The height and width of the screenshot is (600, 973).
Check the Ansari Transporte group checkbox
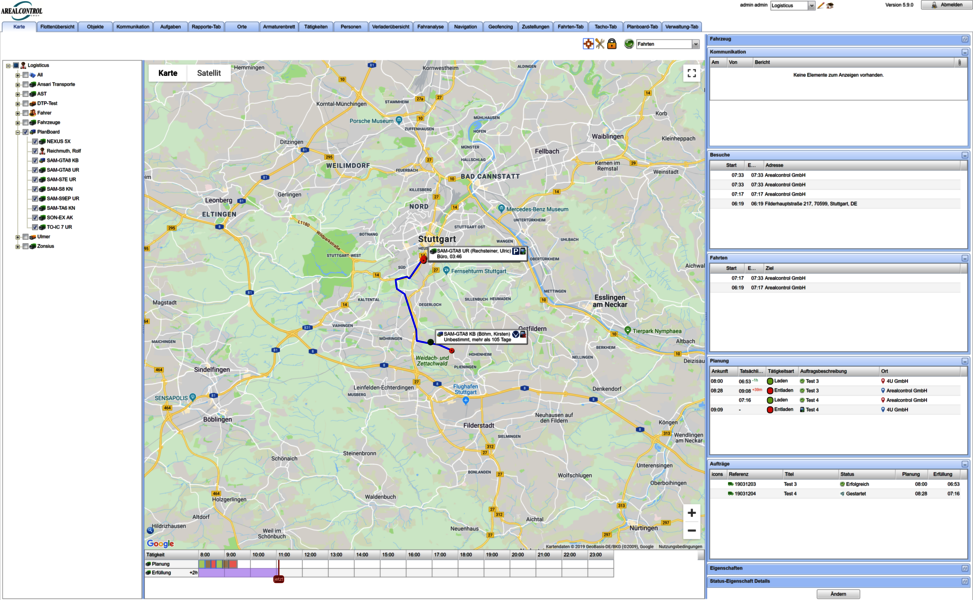(x=25, y=84)
